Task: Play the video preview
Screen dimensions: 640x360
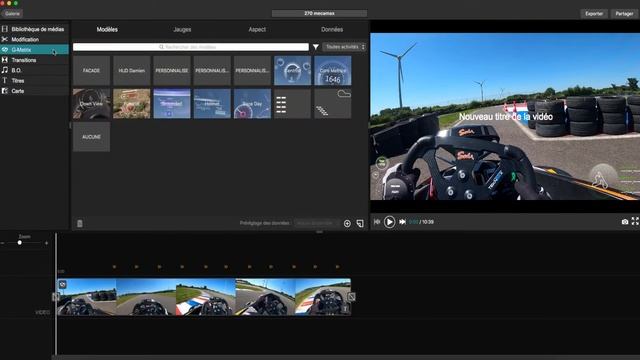Action: 389,222
